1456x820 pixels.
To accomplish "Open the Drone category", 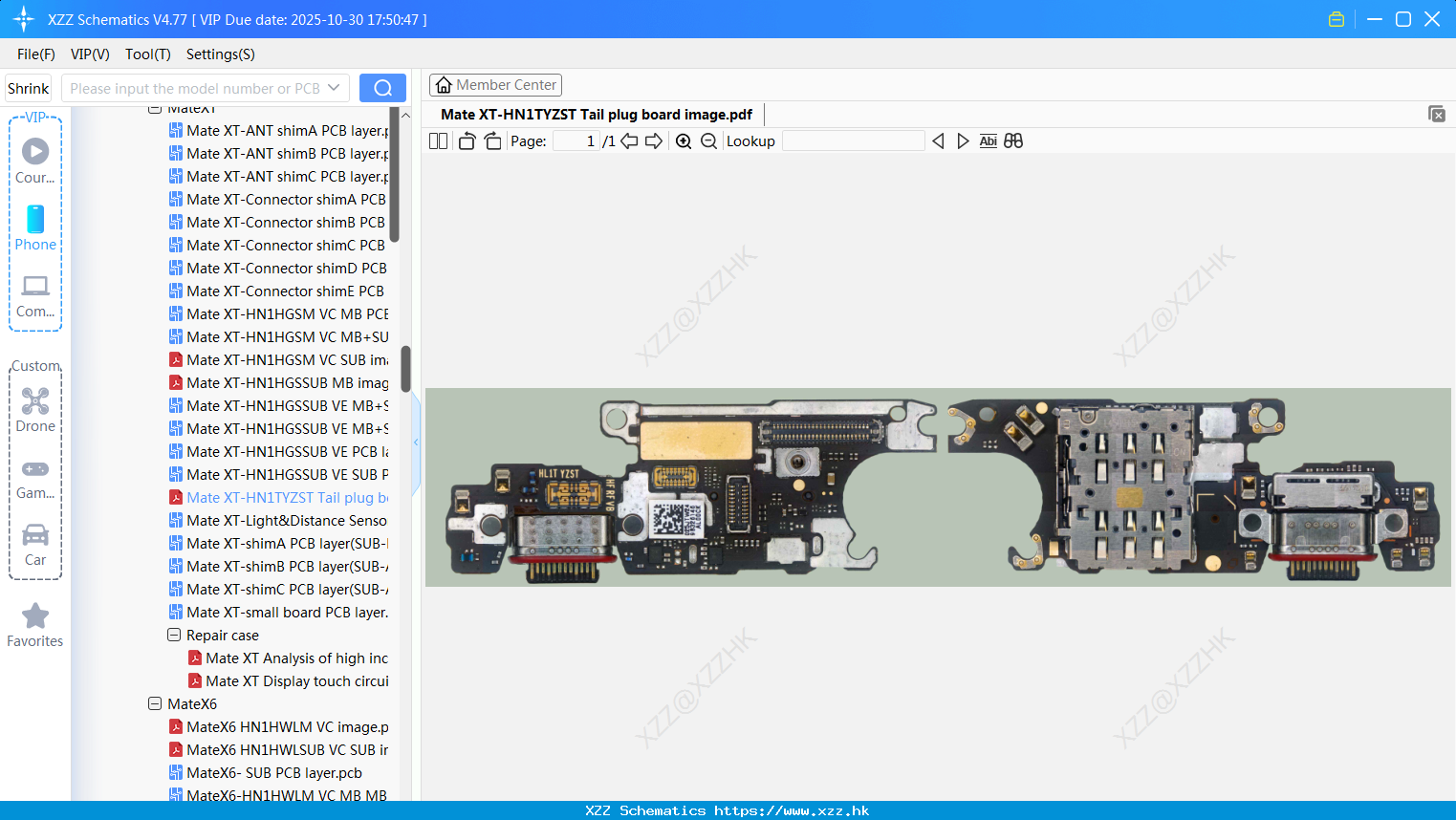I will click(x=35, y=400).
